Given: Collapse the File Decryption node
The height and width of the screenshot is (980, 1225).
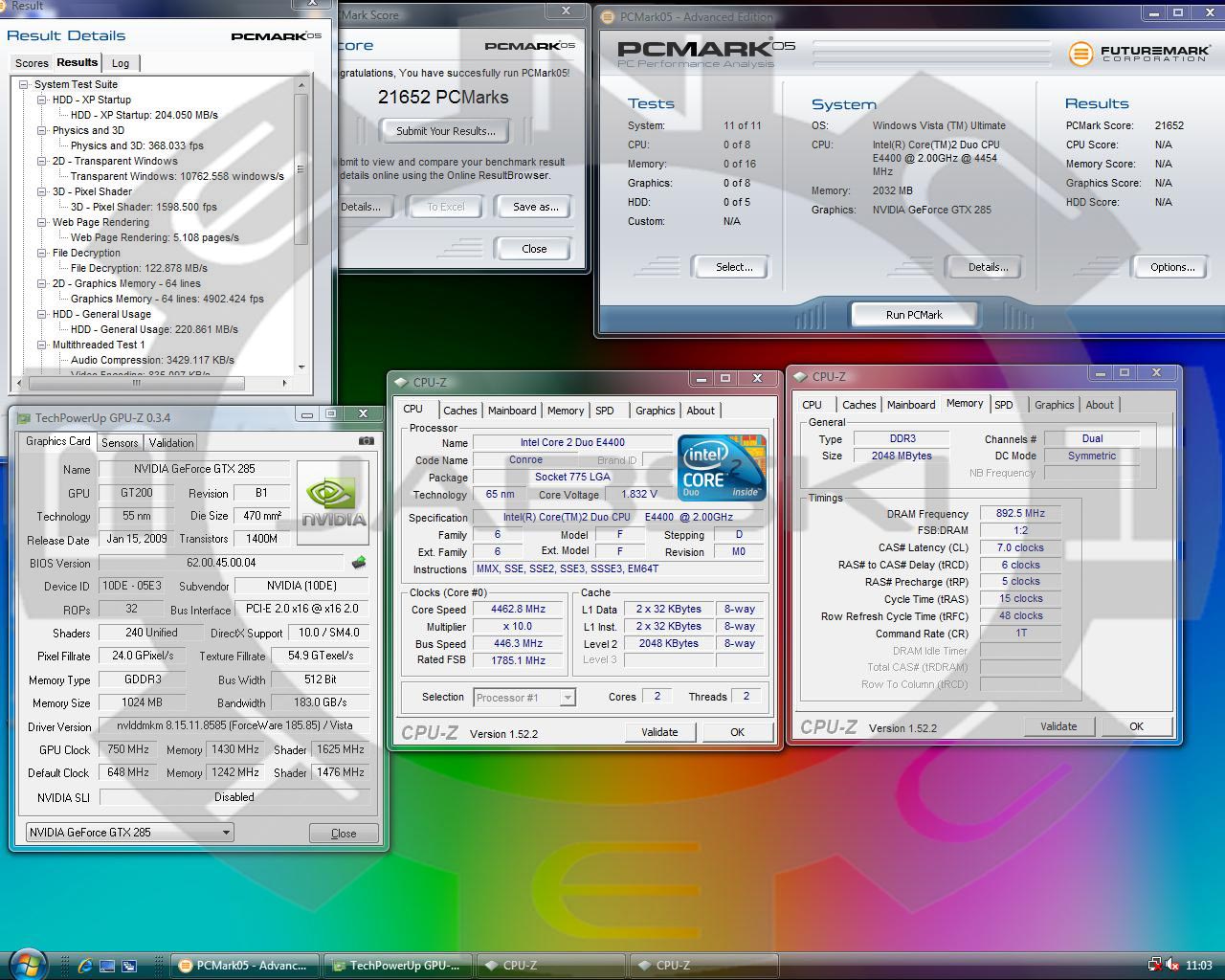Looking at the screenshot, I should 42,253.
